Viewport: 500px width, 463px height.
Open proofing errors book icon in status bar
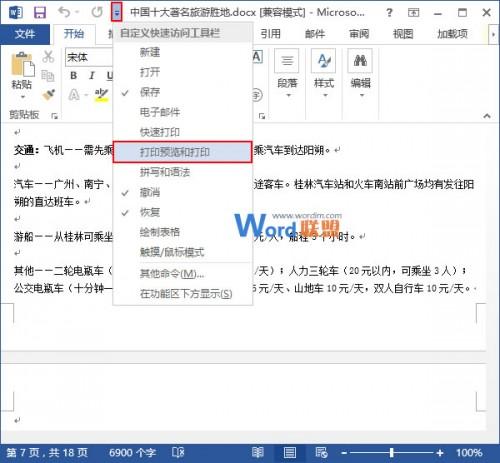point(178,453)
